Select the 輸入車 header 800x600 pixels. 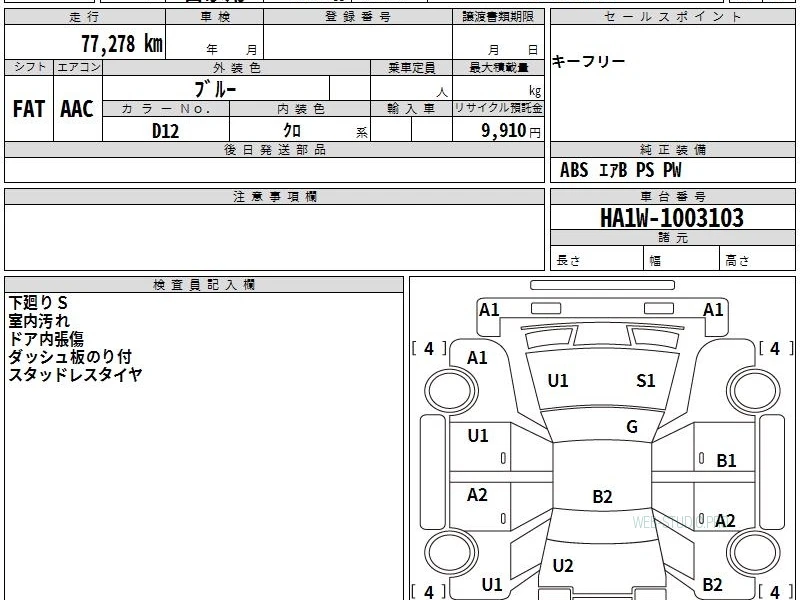411,109
